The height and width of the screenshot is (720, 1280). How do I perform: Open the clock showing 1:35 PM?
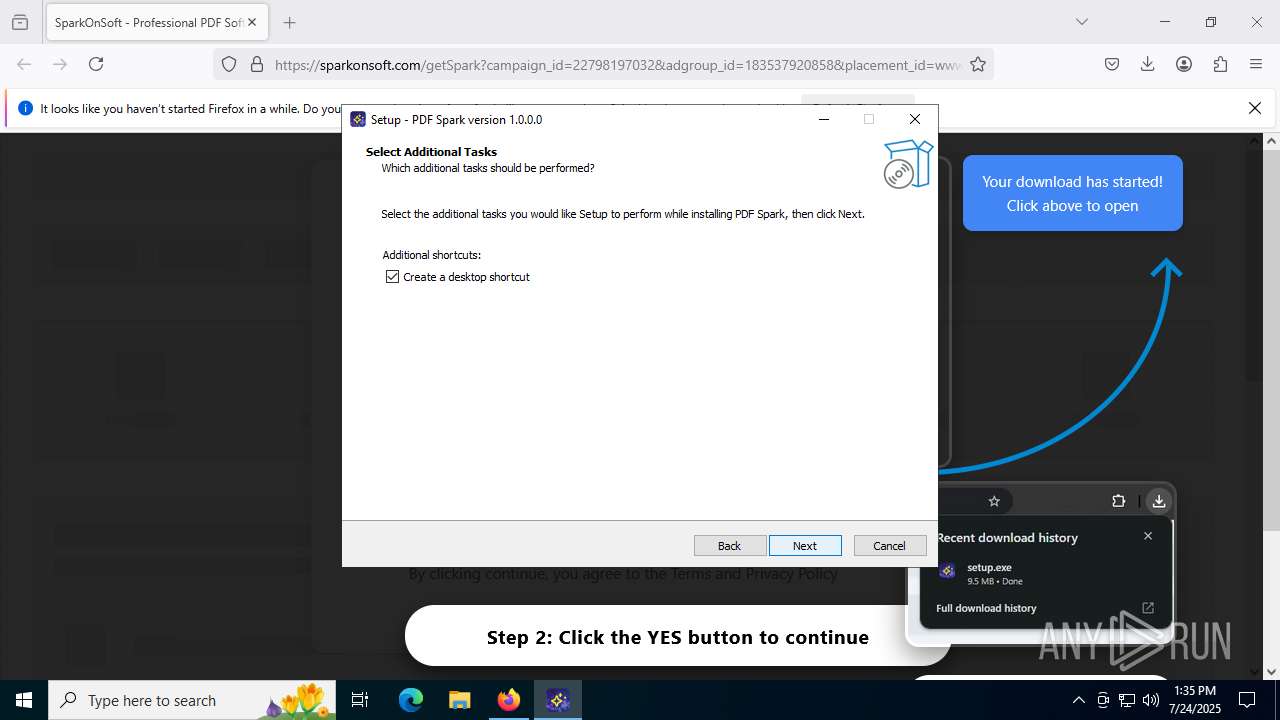coord(1195,700)
